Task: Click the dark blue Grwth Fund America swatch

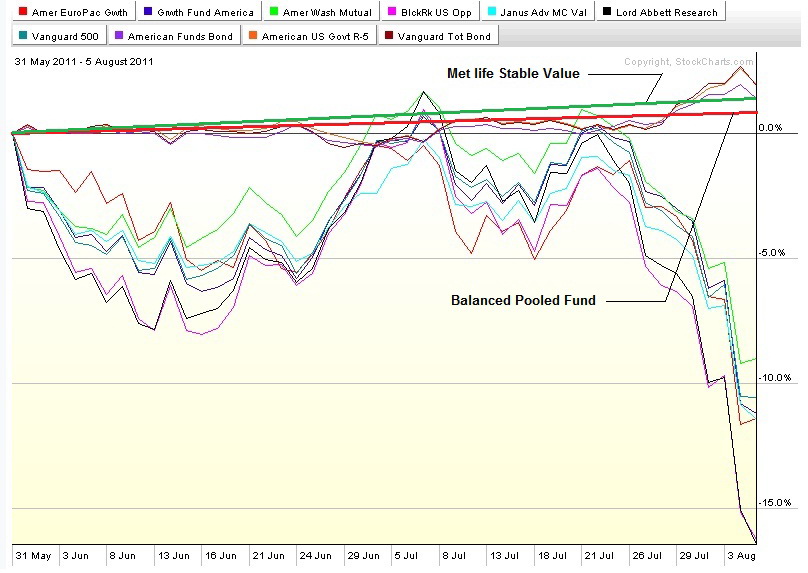Action: (148, 11)
